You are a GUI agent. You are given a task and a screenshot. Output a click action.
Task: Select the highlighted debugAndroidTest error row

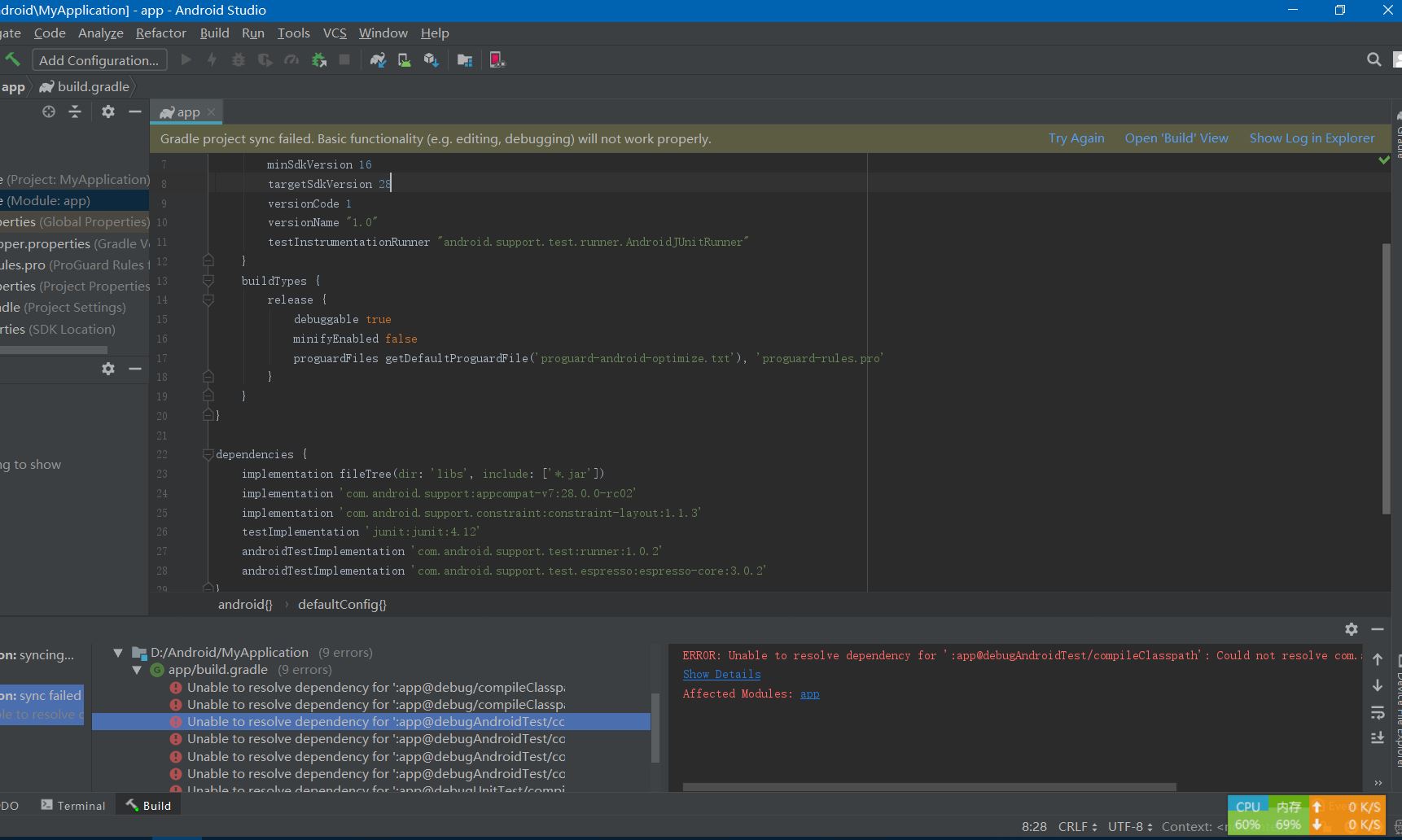pos(371,722)
